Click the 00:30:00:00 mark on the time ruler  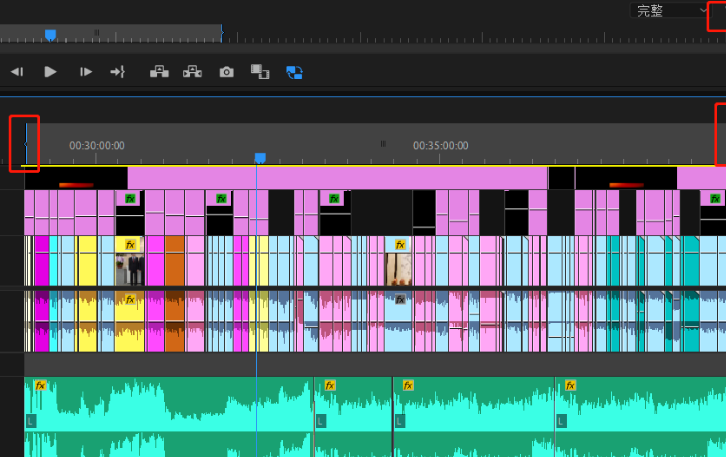point(97,145)
